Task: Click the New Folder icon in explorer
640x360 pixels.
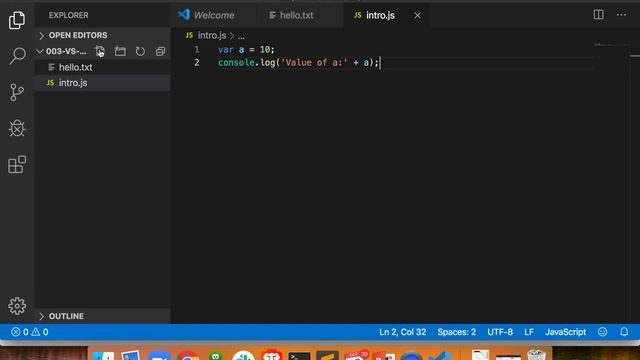Action: click(120, 51)
